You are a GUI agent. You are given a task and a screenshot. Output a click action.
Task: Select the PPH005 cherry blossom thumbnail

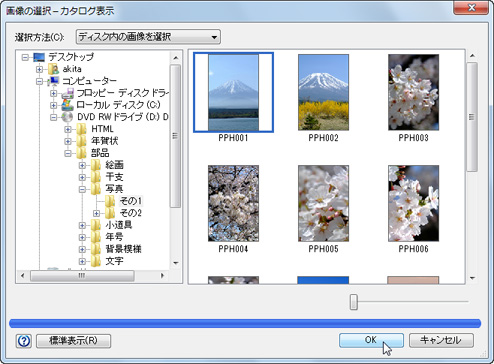[323, 203]
